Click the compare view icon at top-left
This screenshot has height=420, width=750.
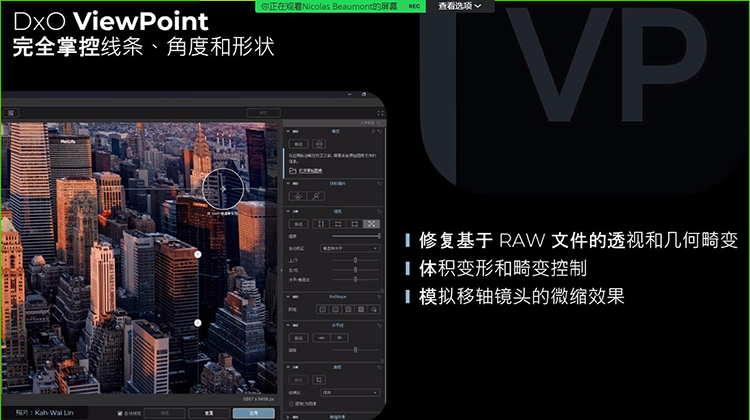11,113
